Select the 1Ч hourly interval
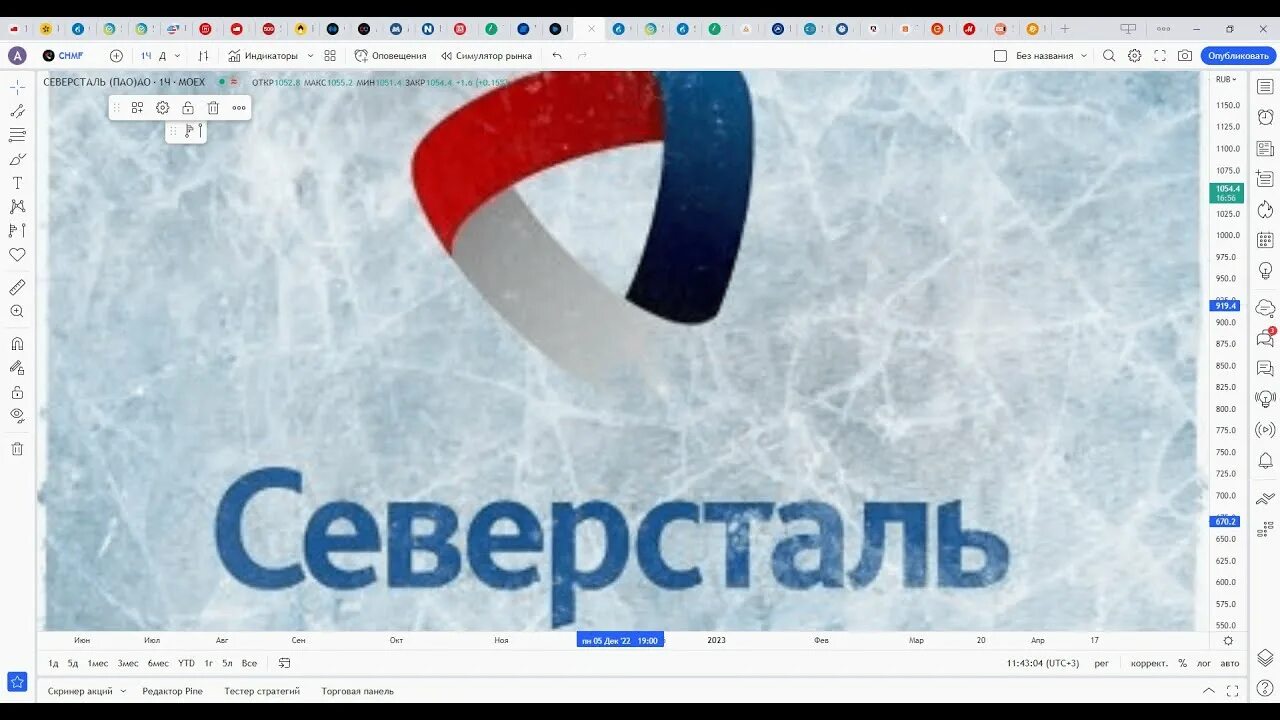The image size is (1280, 720). (x=146, y=56)
